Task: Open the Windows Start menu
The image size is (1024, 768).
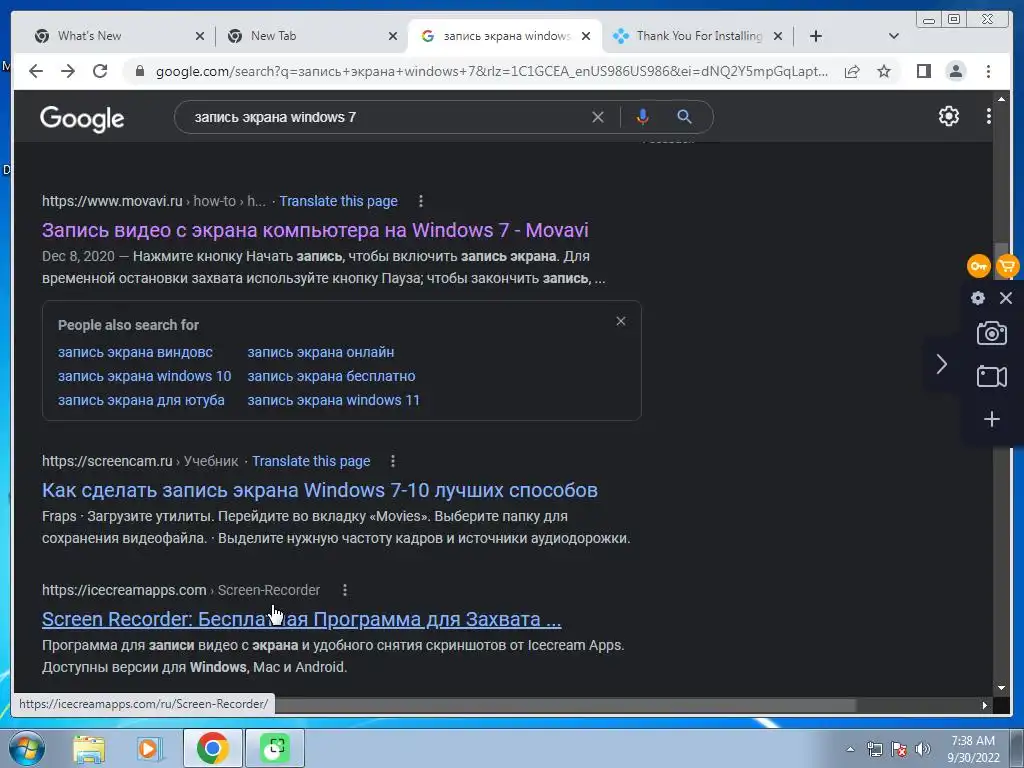Action: click(x=27, y=748)
